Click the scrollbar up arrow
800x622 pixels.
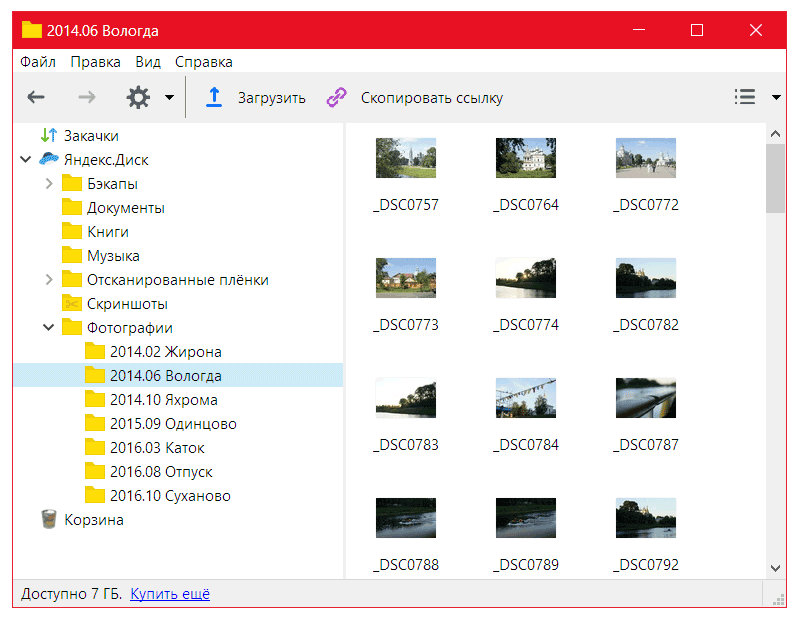776,134
